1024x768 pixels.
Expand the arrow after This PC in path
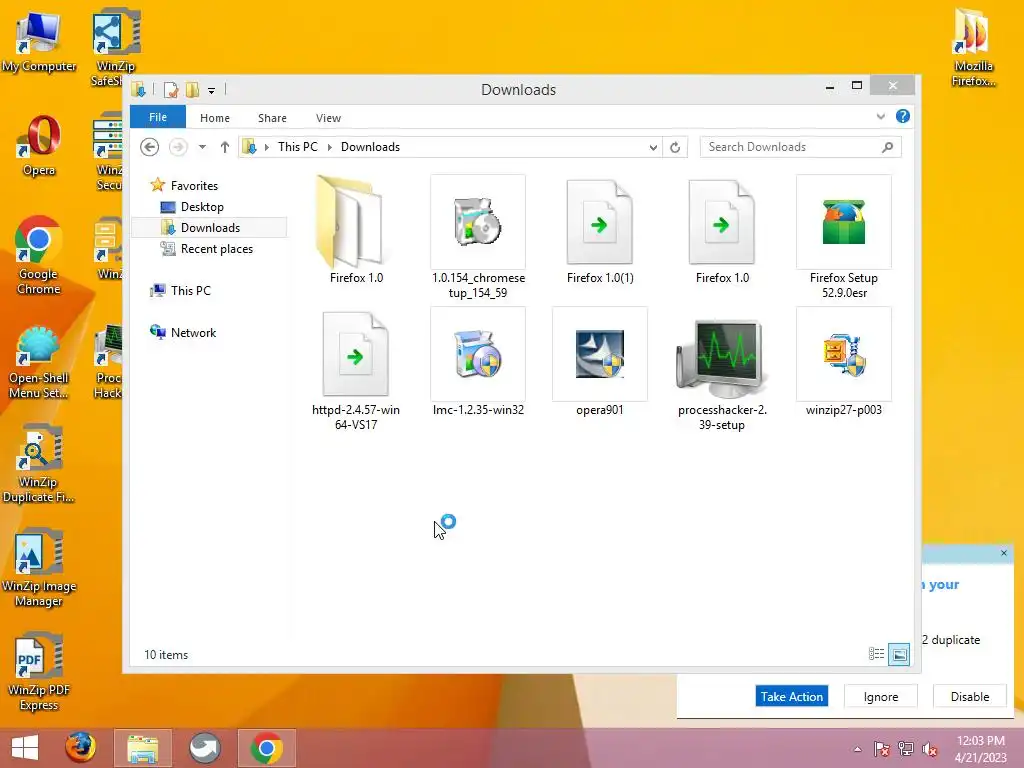click(330, 147)
